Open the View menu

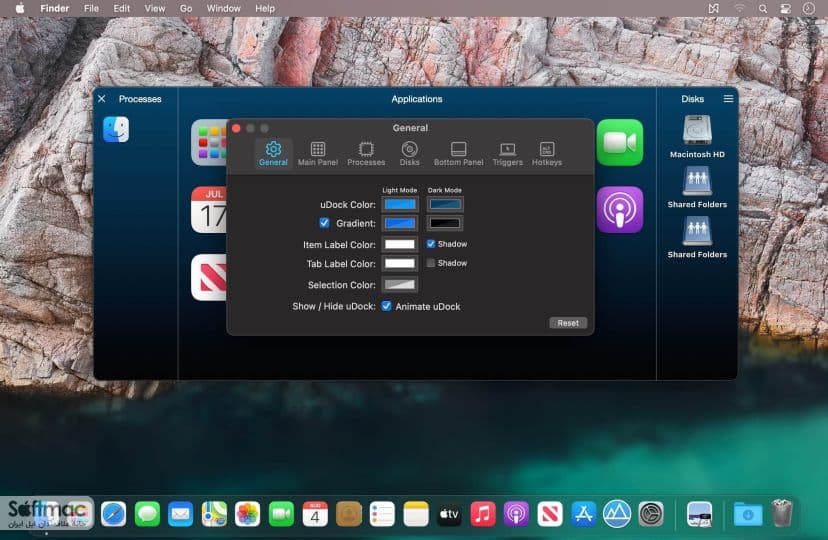click(x=155, y=8)
